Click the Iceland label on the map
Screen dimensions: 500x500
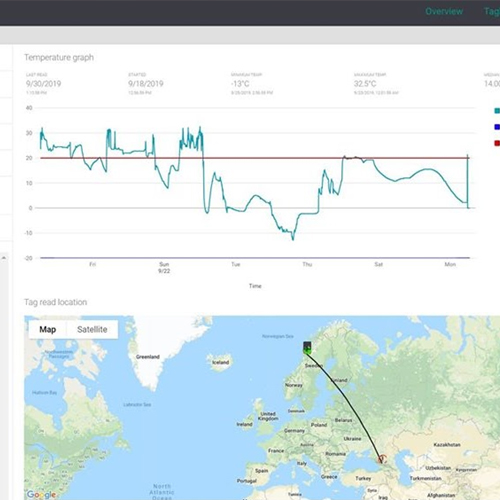pyautogui.click(x=221, y=362)
